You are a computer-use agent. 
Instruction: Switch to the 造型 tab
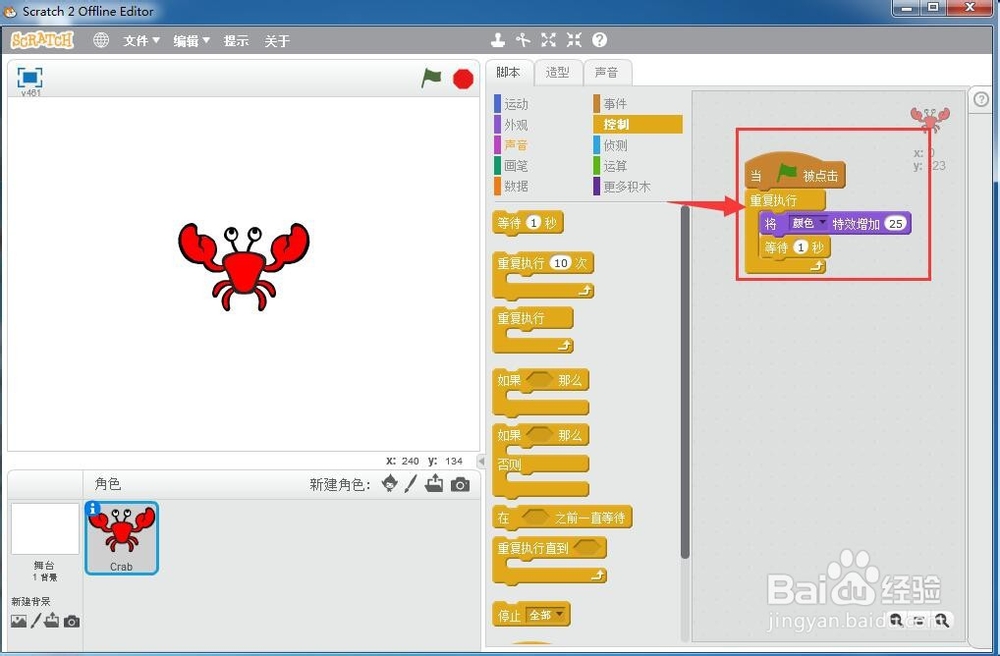[x=558, y=73]
